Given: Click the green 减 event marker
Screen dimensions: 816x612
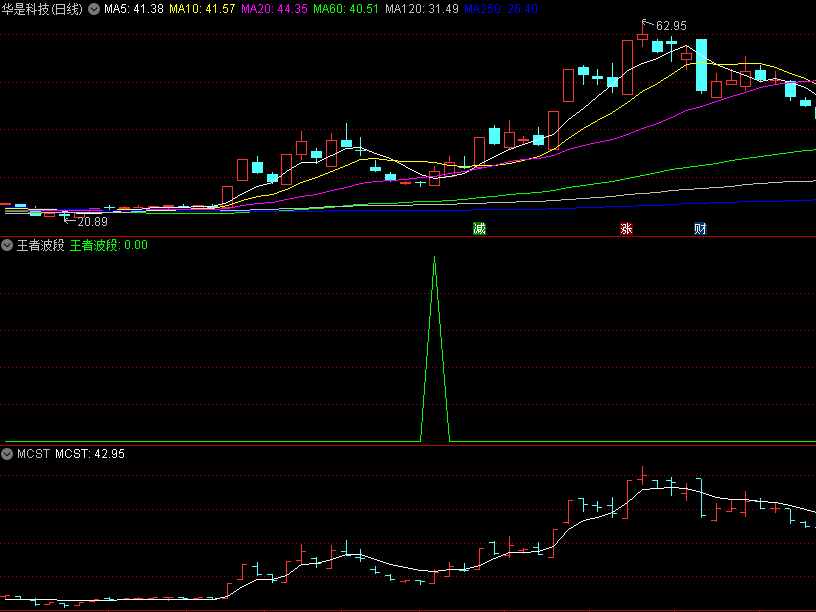Looking at the screenshot, I should pos(479,228).
